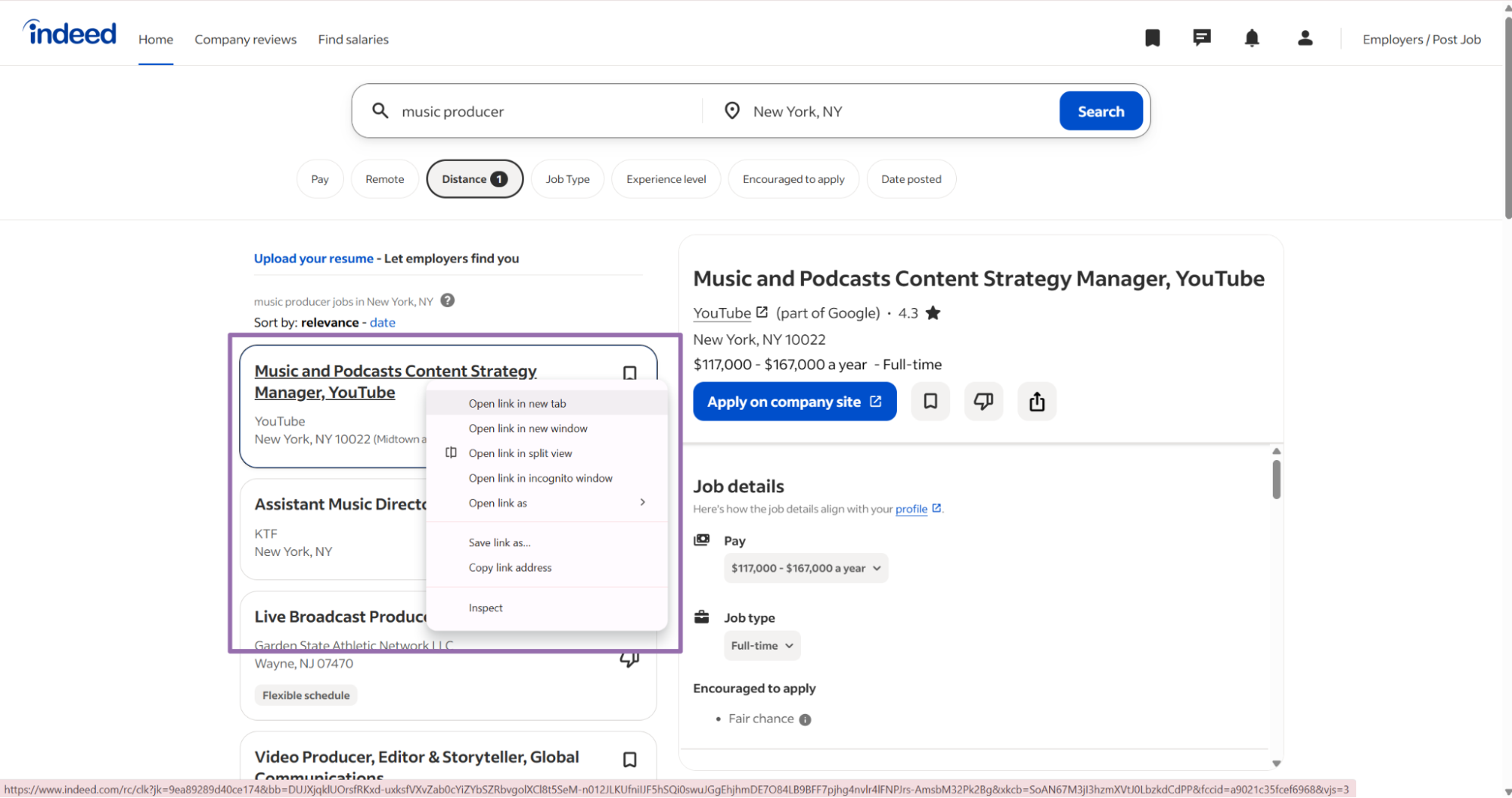
Task: Open YouTube company link in details
Action: [722, 312]
